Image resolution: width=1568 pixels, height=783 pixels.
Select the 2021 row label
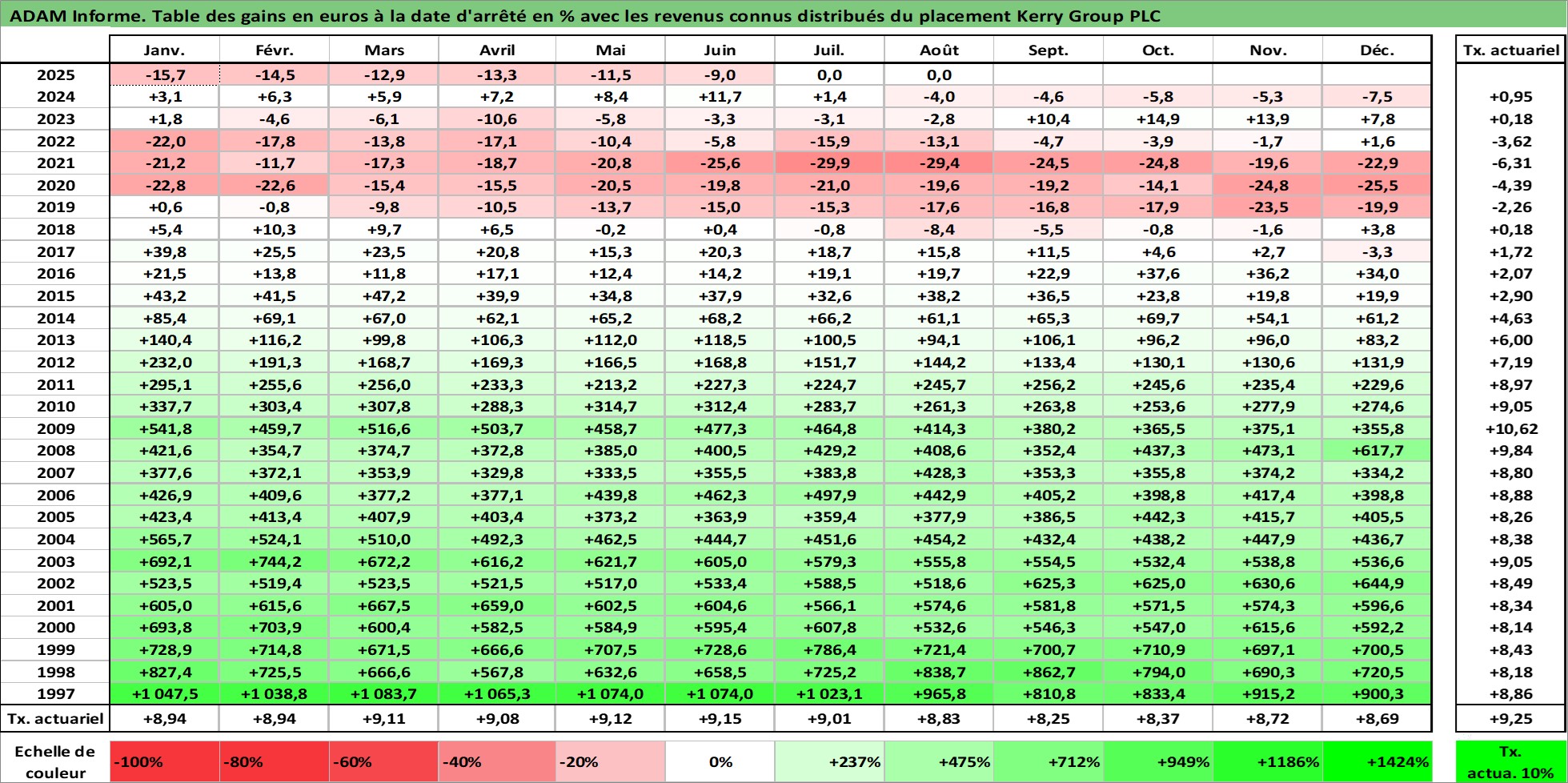[x=55, y=163]
